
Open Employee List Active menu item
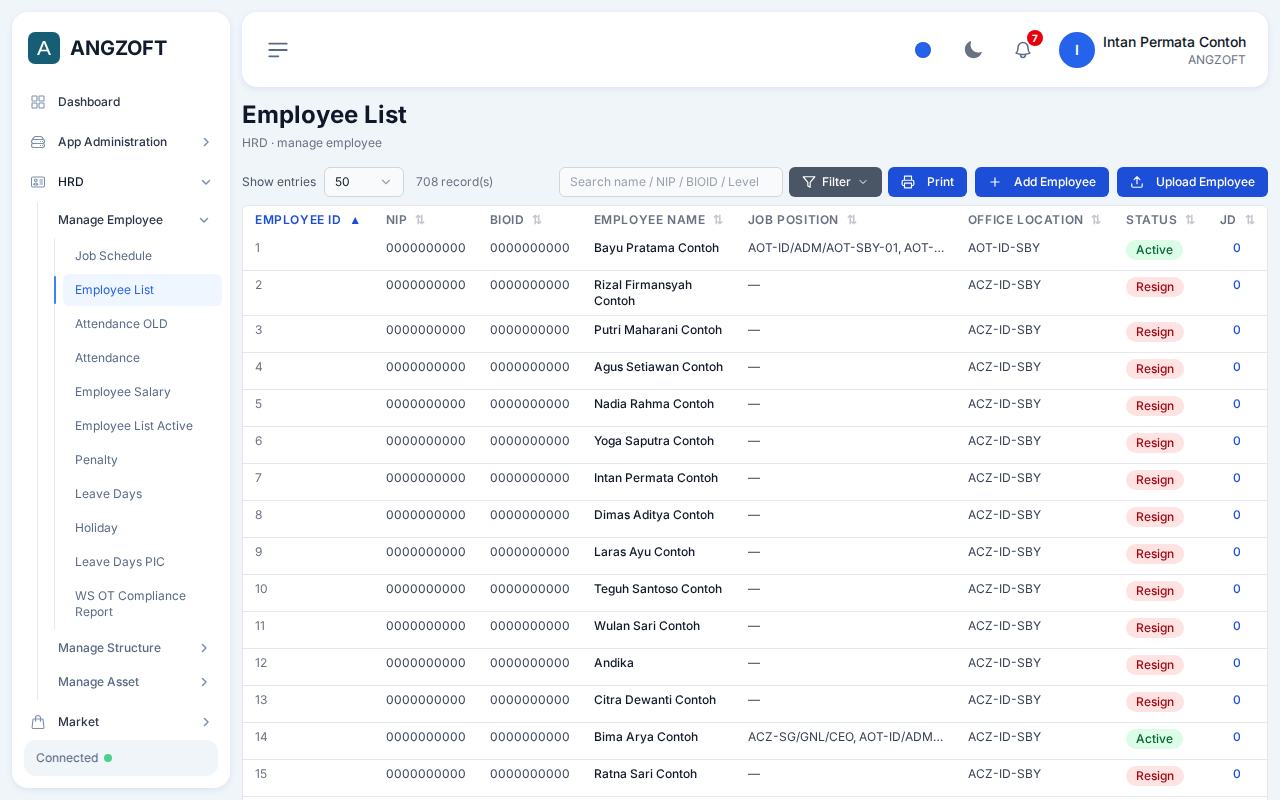[x=142, y=426]
